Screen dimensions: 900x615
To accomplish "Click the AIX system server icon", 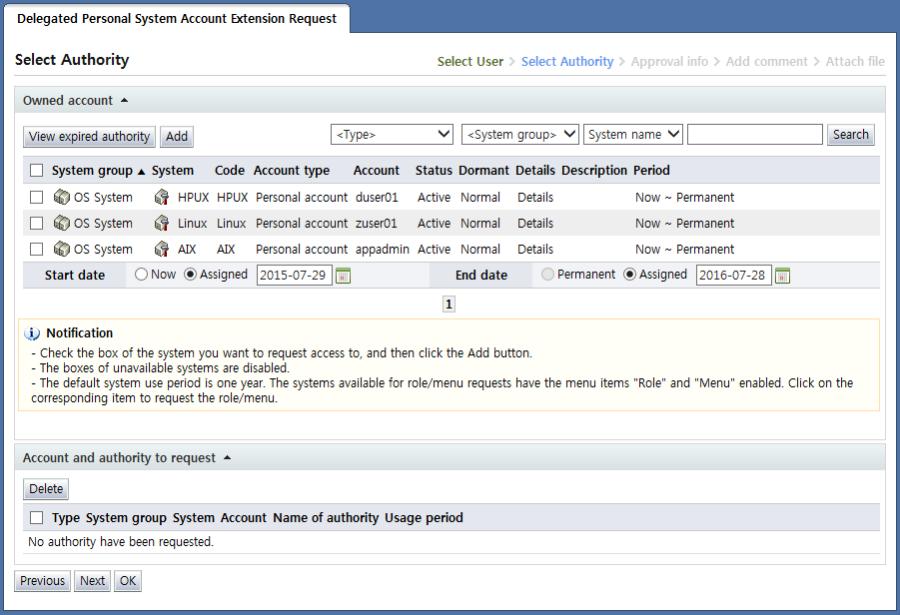I will tap(162, 250).
